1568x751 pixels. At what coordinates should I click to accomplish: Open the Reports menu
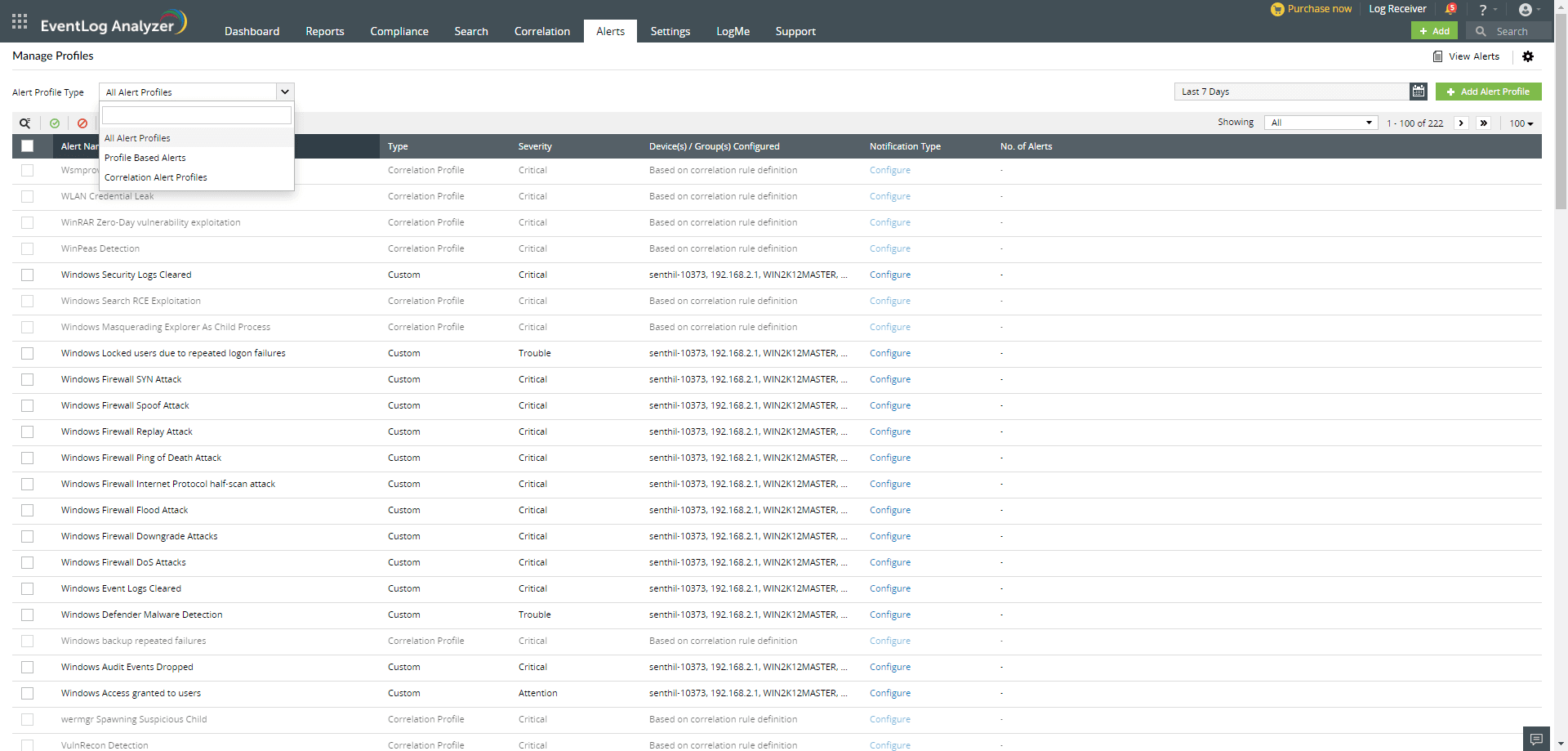pos(324,31)
